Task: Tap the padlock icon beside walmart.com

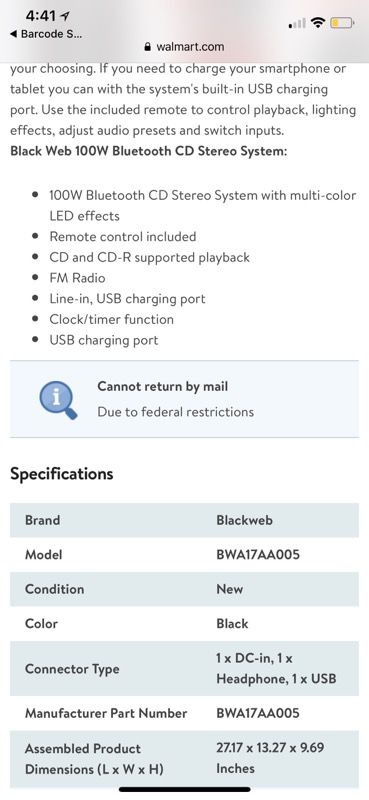Action: pyautogui.click(x=148, y=47)
